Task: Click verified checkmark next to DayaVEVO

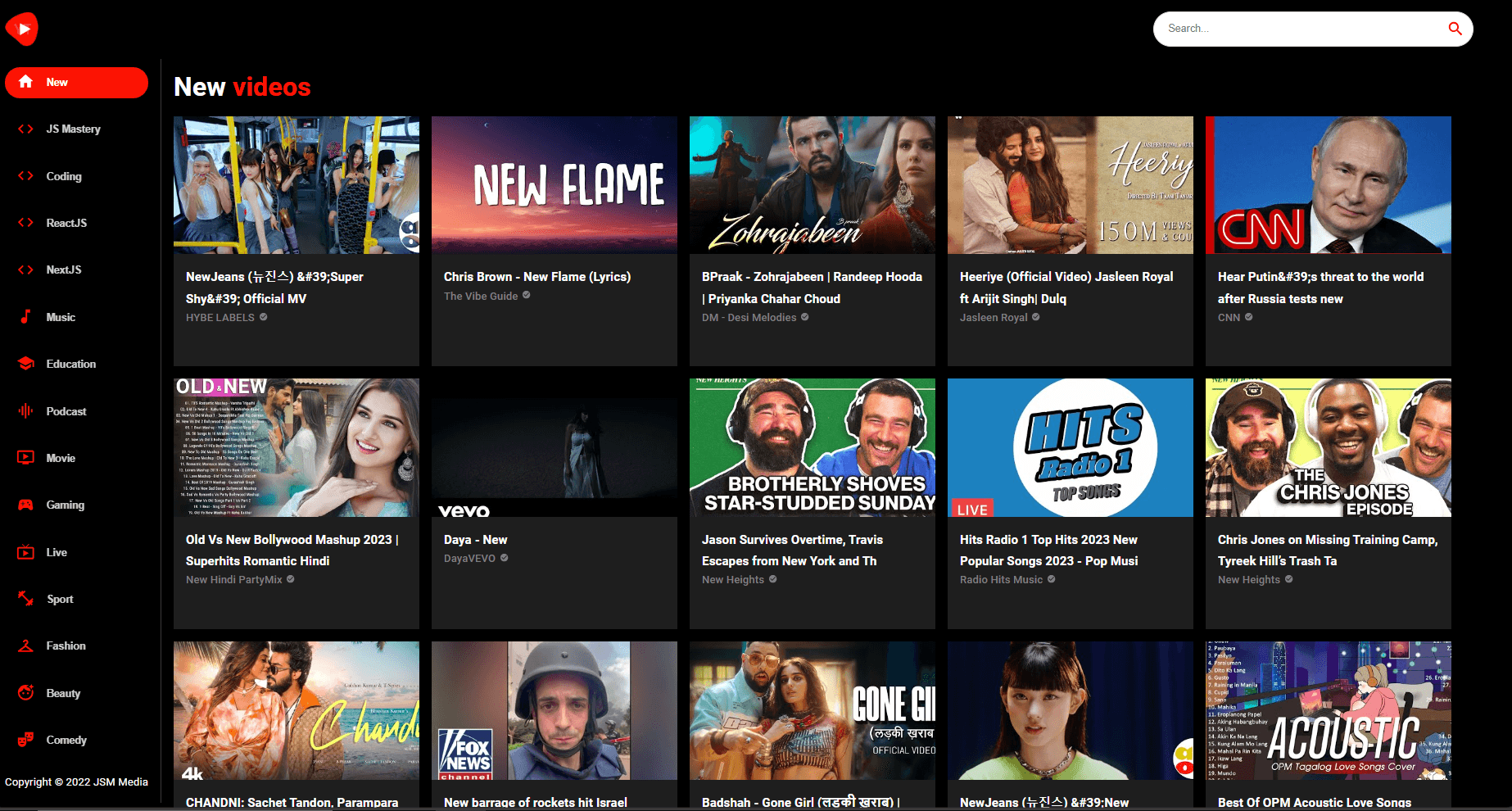Action: (x=505, y=558)
